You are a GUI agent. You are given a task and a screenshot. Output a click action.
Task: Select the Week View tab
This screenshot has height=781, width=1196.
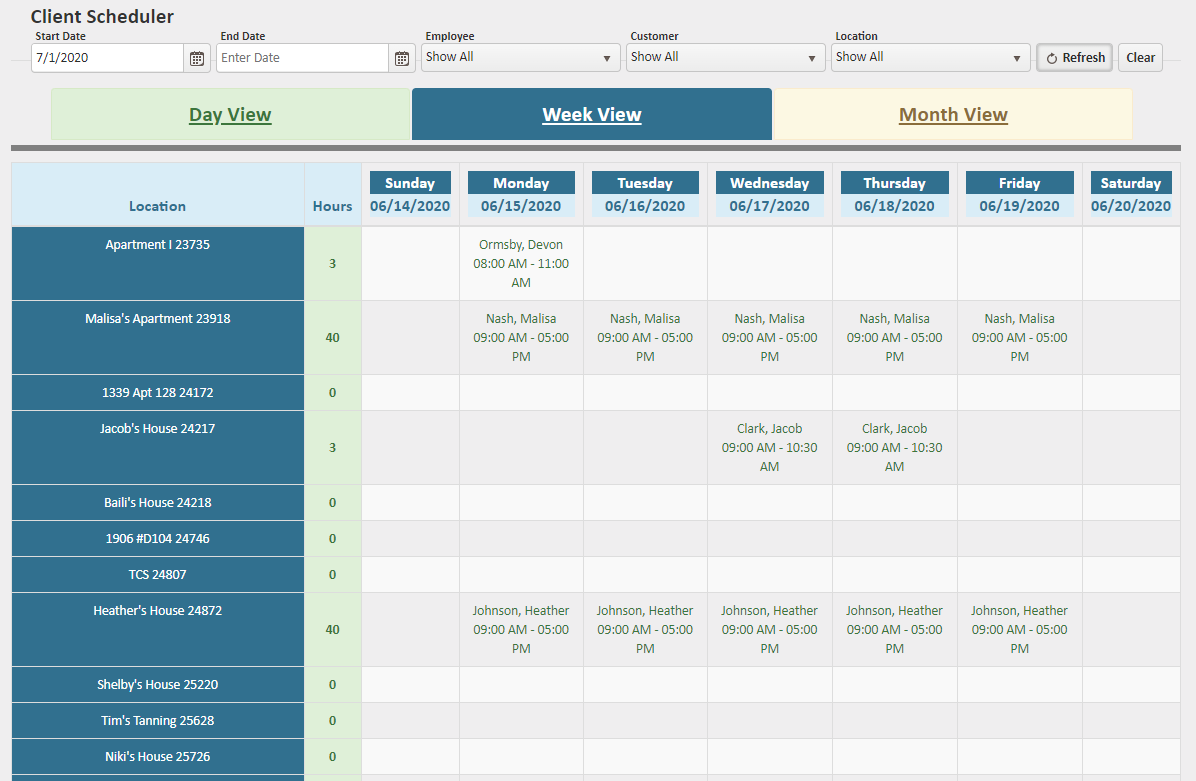(591, 114)
